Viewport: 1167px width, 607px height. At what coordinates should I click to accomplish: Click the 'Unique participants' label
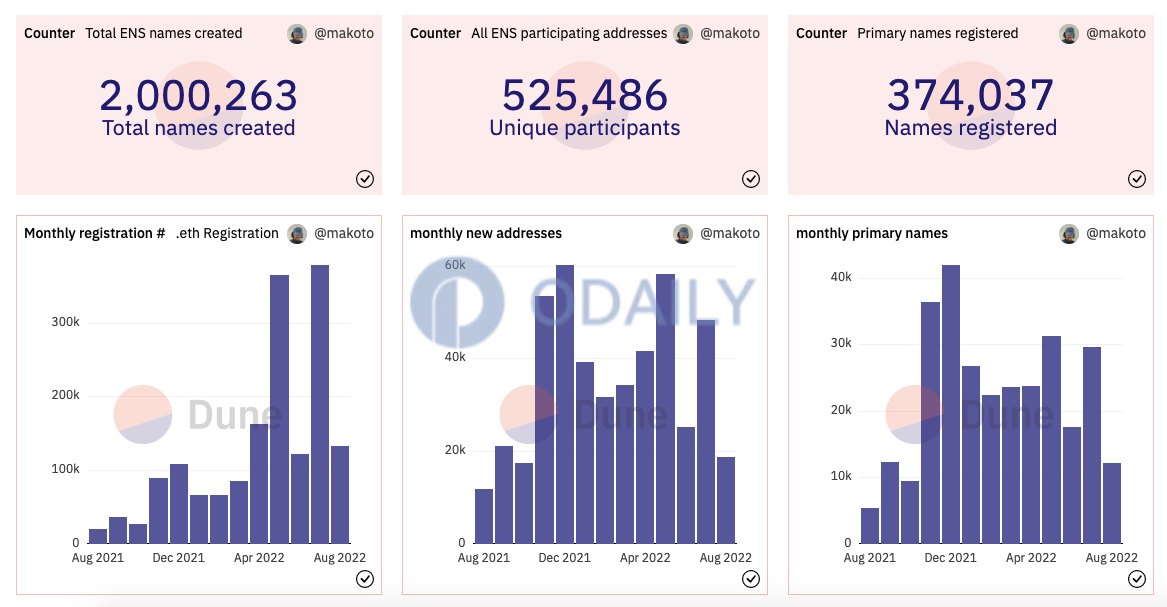coord(585,128)
